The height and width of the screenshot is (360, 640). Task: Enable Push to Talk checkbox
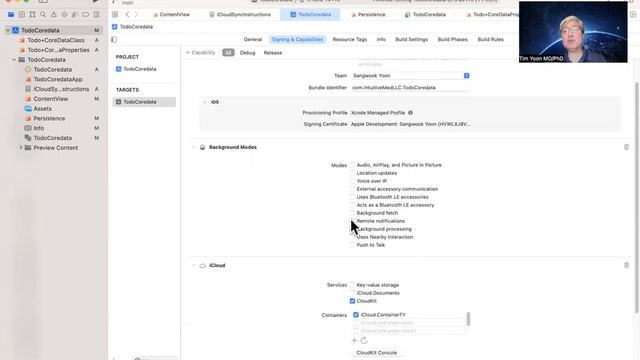[352, 245]
